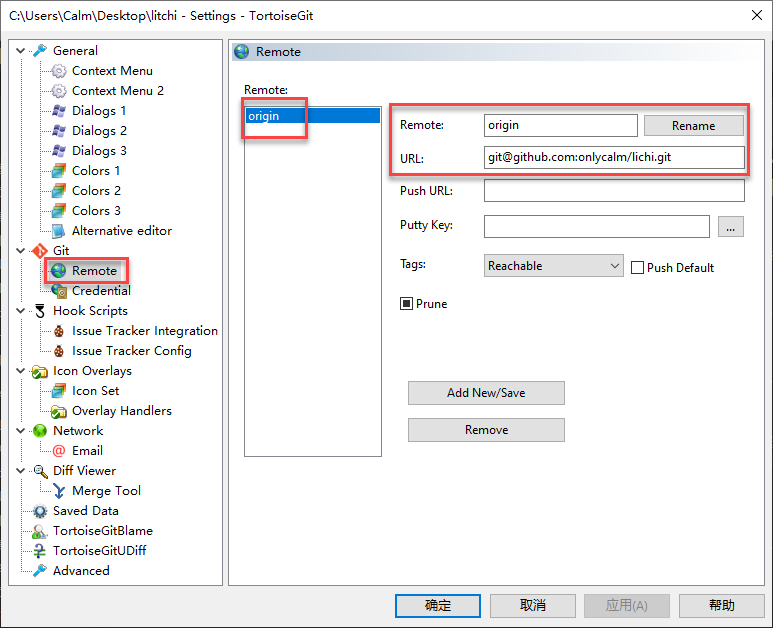This screenshot has width=773, height=628.
Task: Select Issue Tracker Config page
Action: coord(132,351)
